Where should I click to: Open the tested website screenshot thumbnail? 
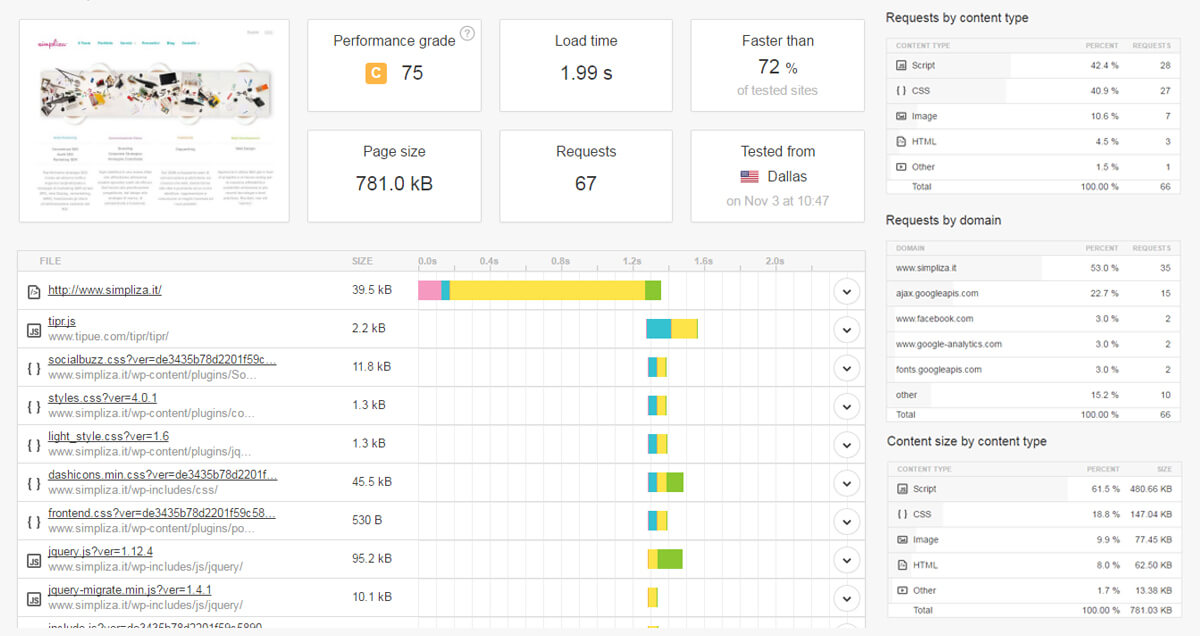coord(154,121)
